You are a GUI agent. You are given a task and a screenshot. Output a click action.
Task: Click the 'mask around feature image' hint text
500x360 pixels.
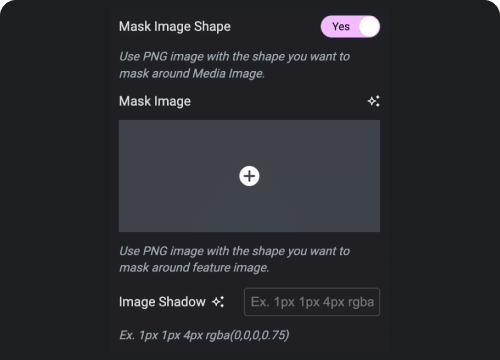[194, 267]
